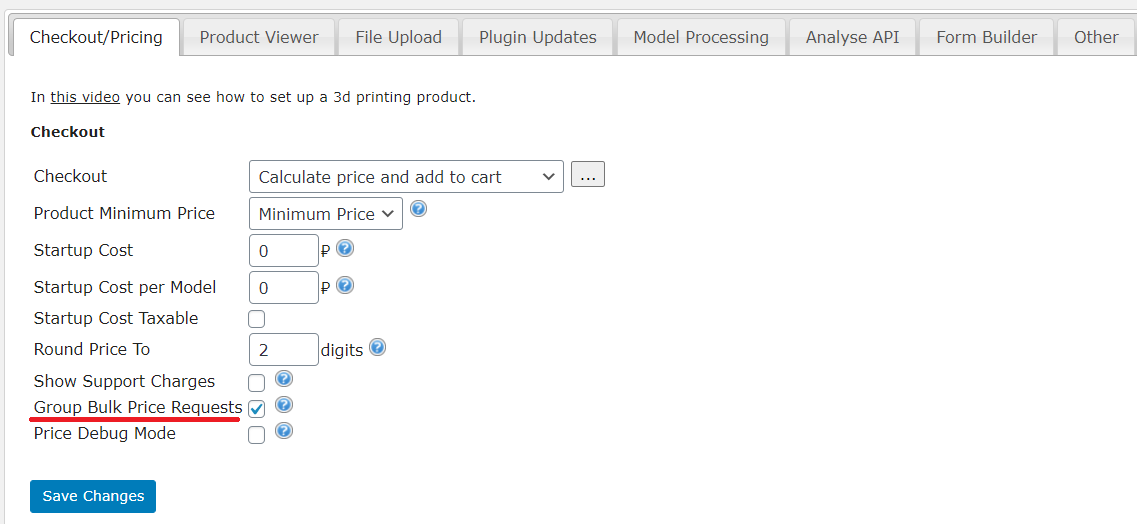
Task: Switch to the Product Viewer tab
Action: pyautogui.click(x=259, y=37)
